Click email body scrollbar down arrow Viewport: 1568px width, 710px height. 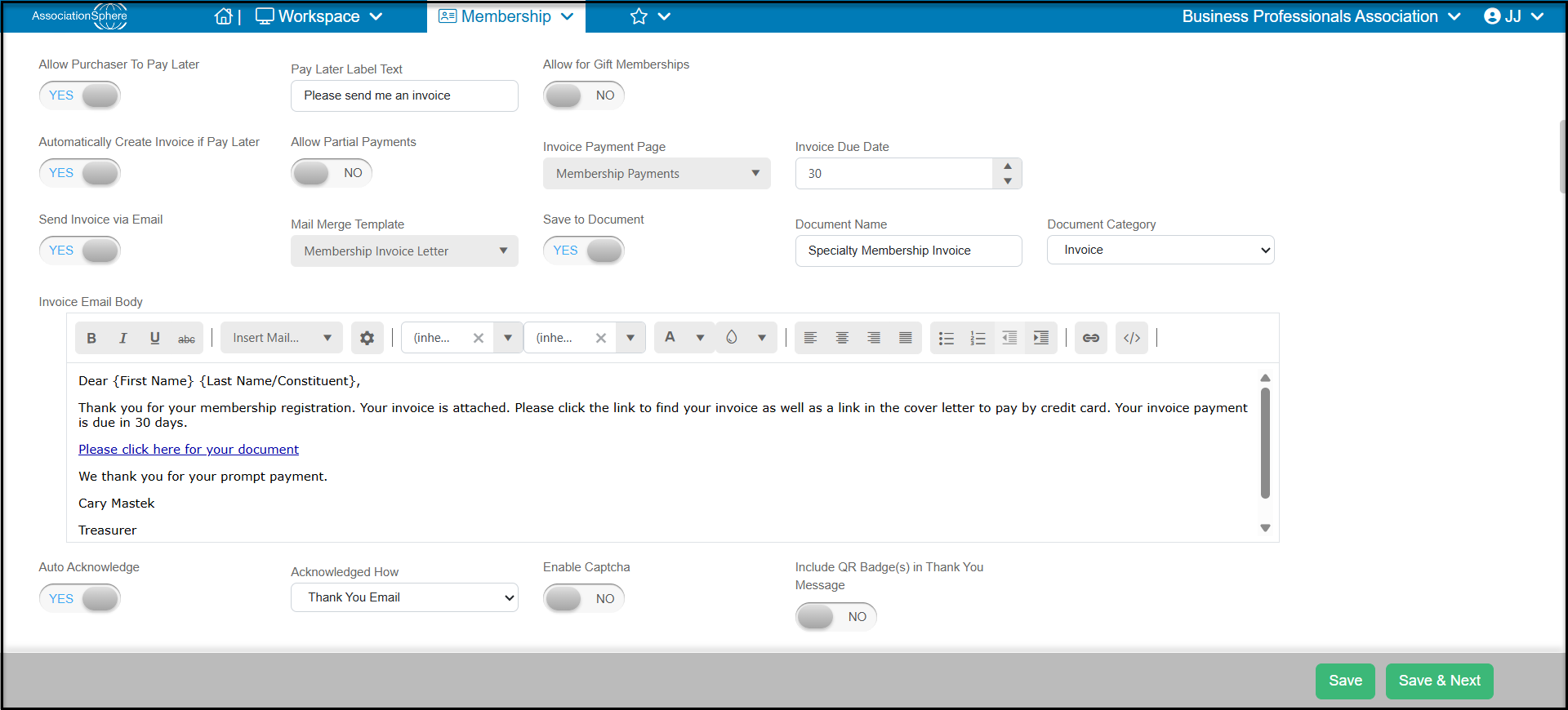coord(1265,528)
